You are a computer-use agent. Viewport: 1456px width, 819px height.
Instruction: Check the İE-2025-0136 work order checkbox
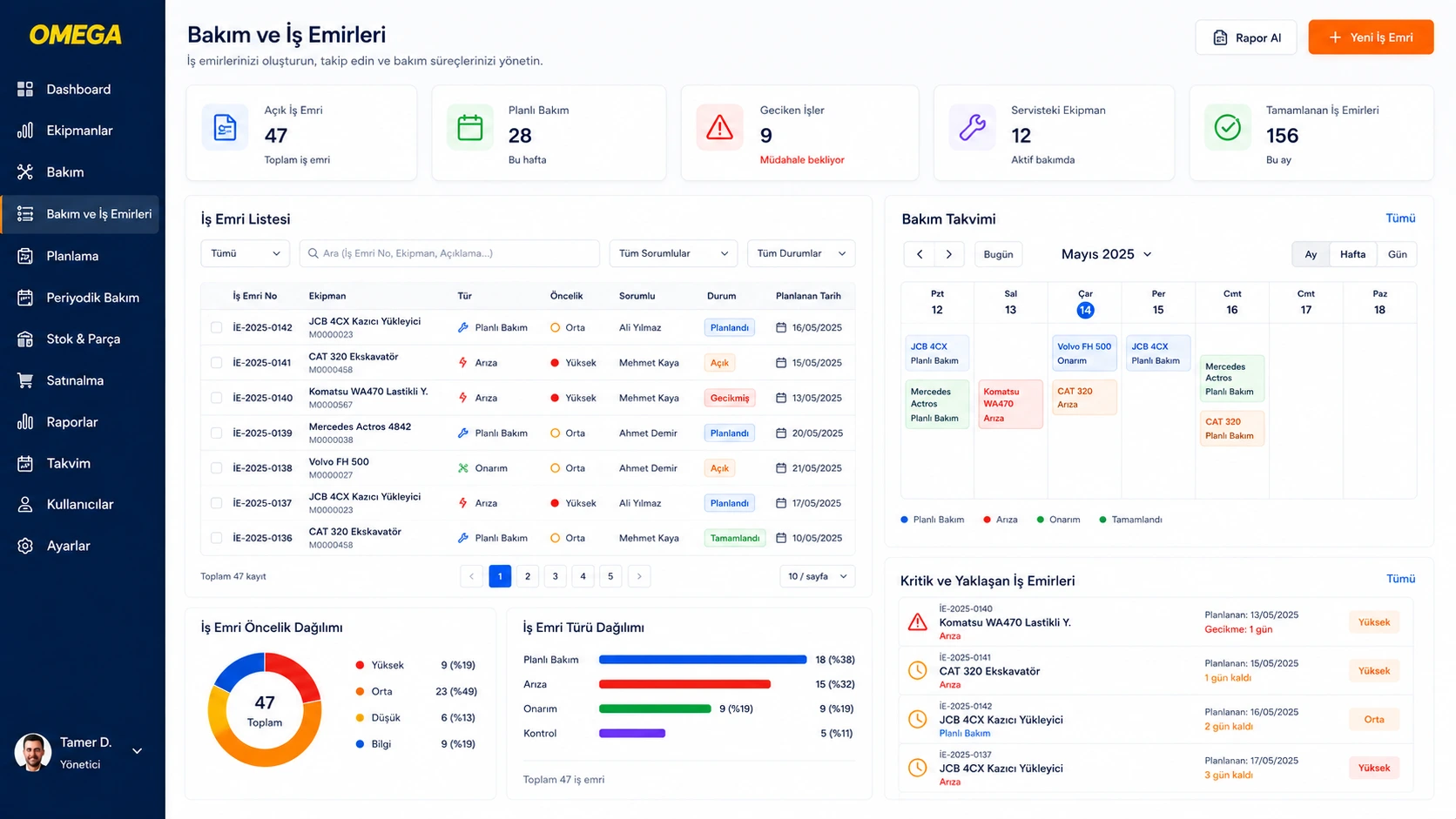(x=216, y=538)
